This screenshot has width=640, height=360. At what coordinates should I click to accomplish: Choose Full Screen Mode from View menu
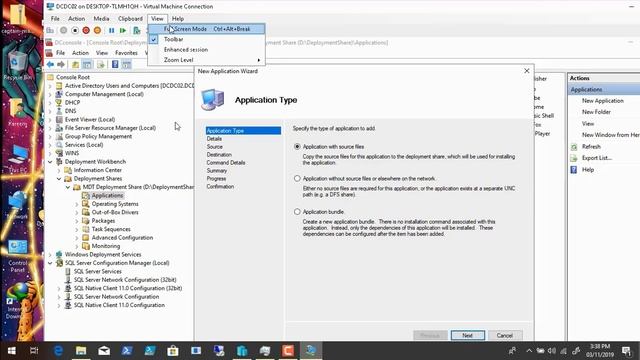point(206,29)
